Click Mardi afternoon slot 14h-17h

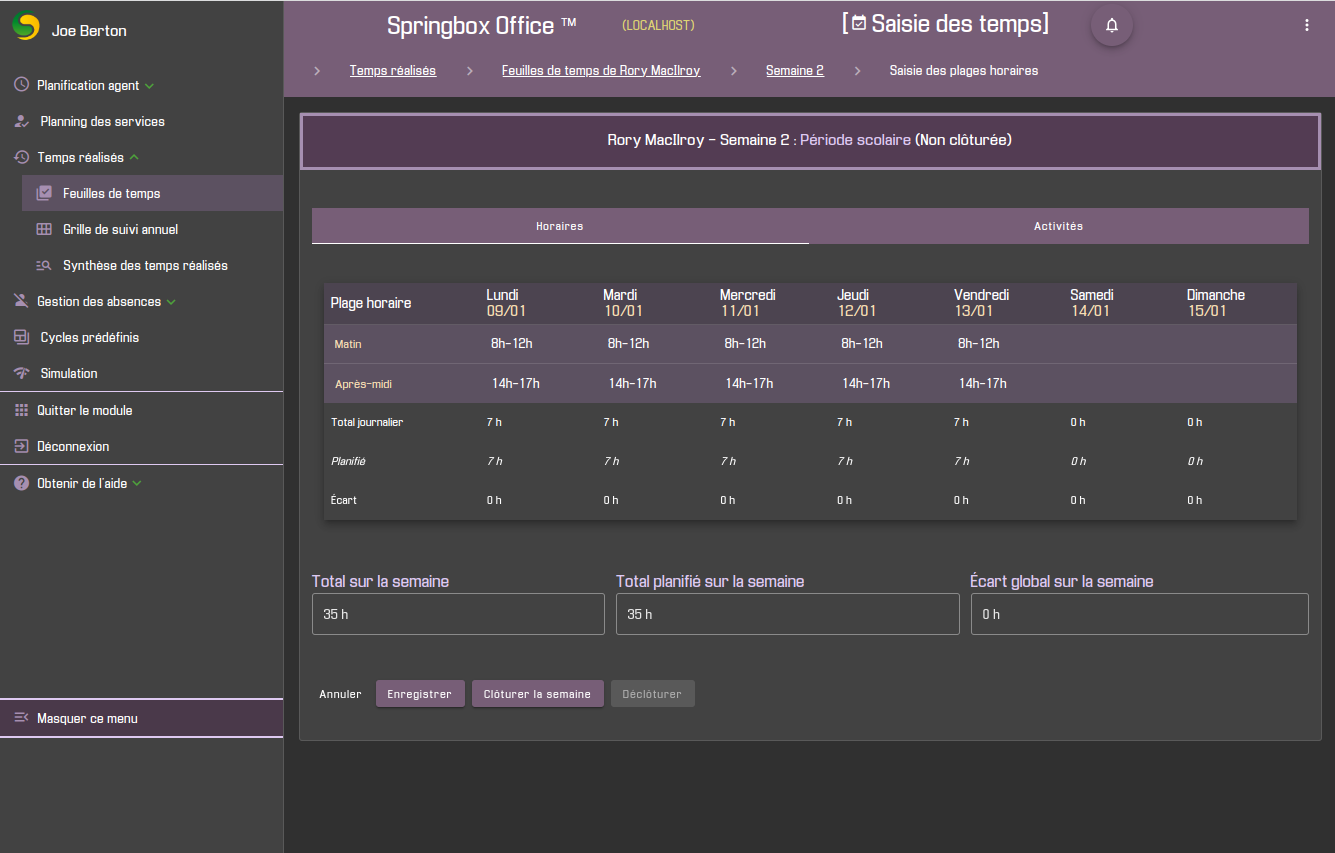click(x=633, y=383)
